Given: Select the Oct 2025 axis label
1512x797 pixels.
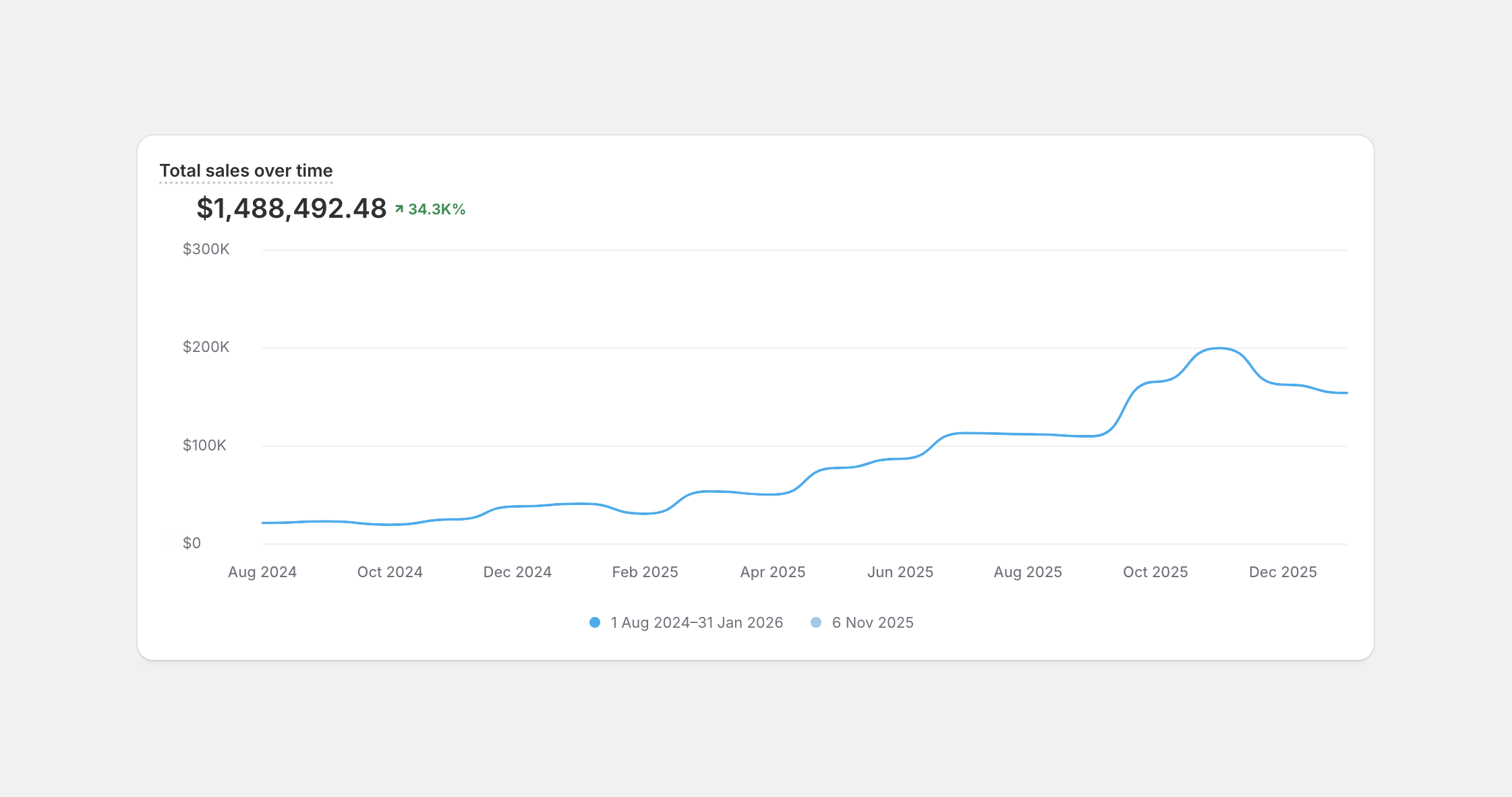Looking at the screenshot, I should pos(1155,572).
